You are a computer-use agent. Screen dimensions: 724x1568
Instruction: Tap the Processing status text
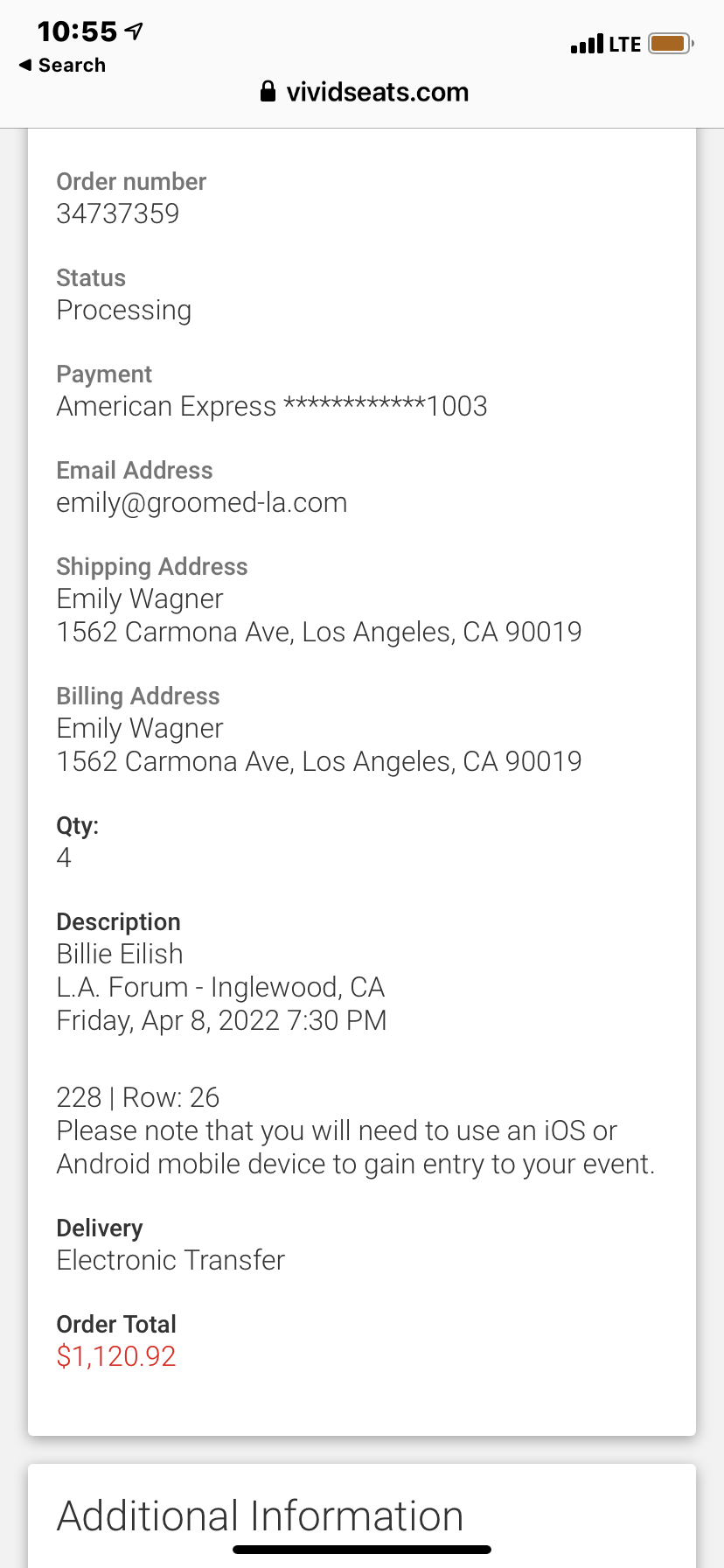[x=124, y=311]
